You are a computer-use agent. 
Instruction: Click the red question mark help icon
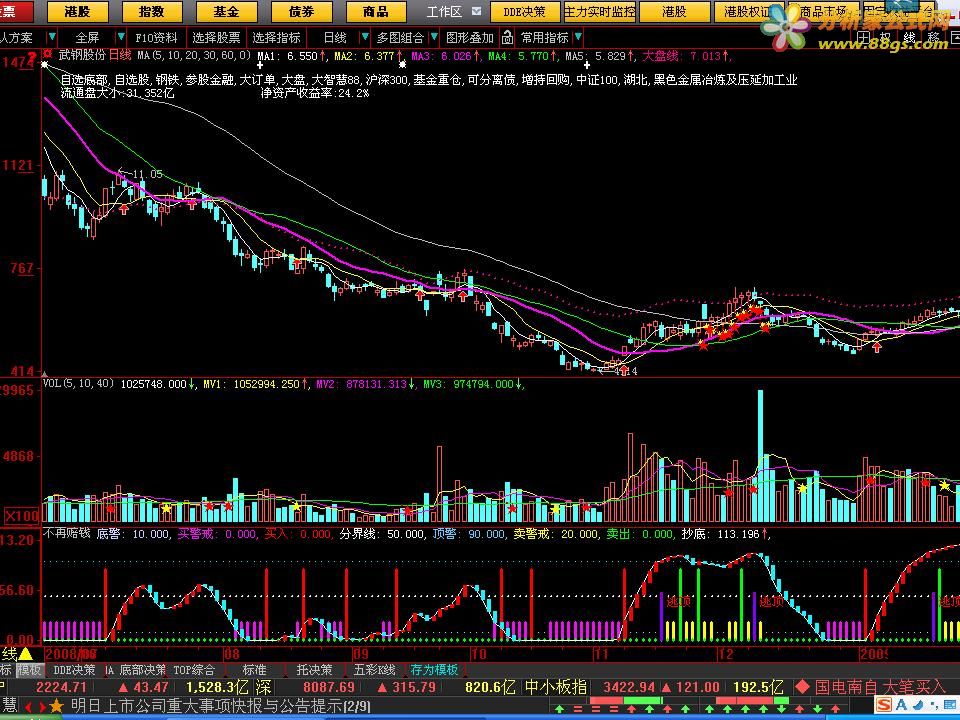(32, 55)
